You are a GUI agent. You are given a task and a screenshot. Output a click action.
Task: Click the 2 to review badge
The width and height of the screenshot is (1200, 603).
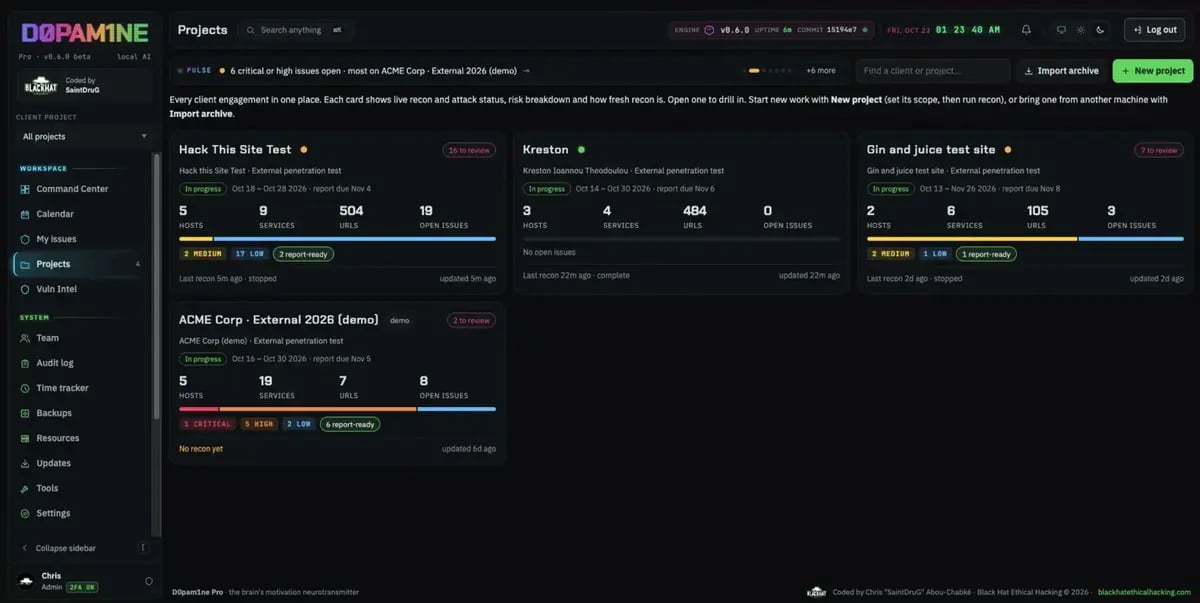pos(472,320)
